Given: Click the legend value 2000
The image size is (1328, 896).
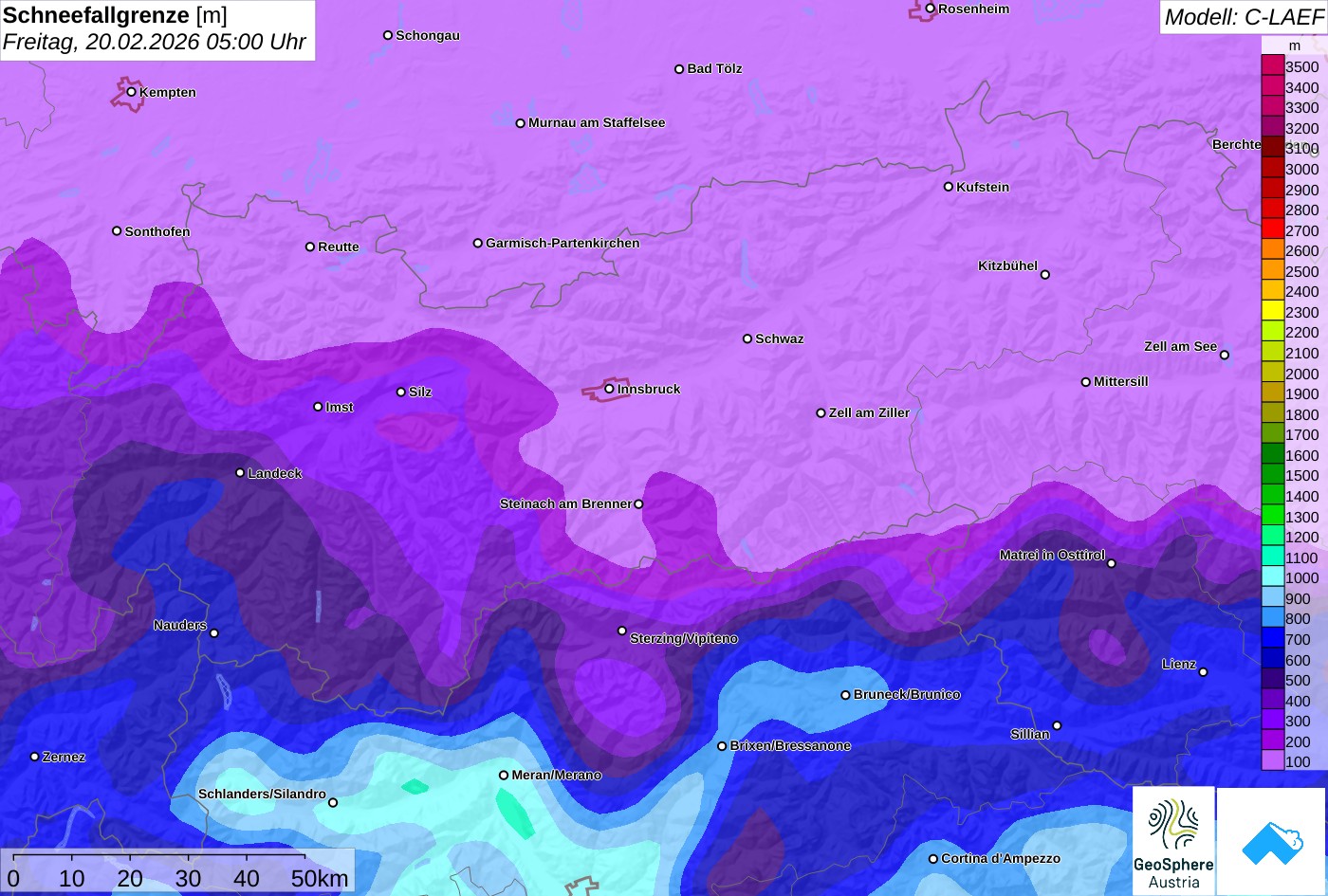Looking at the screenshot, I should 1302,374.
